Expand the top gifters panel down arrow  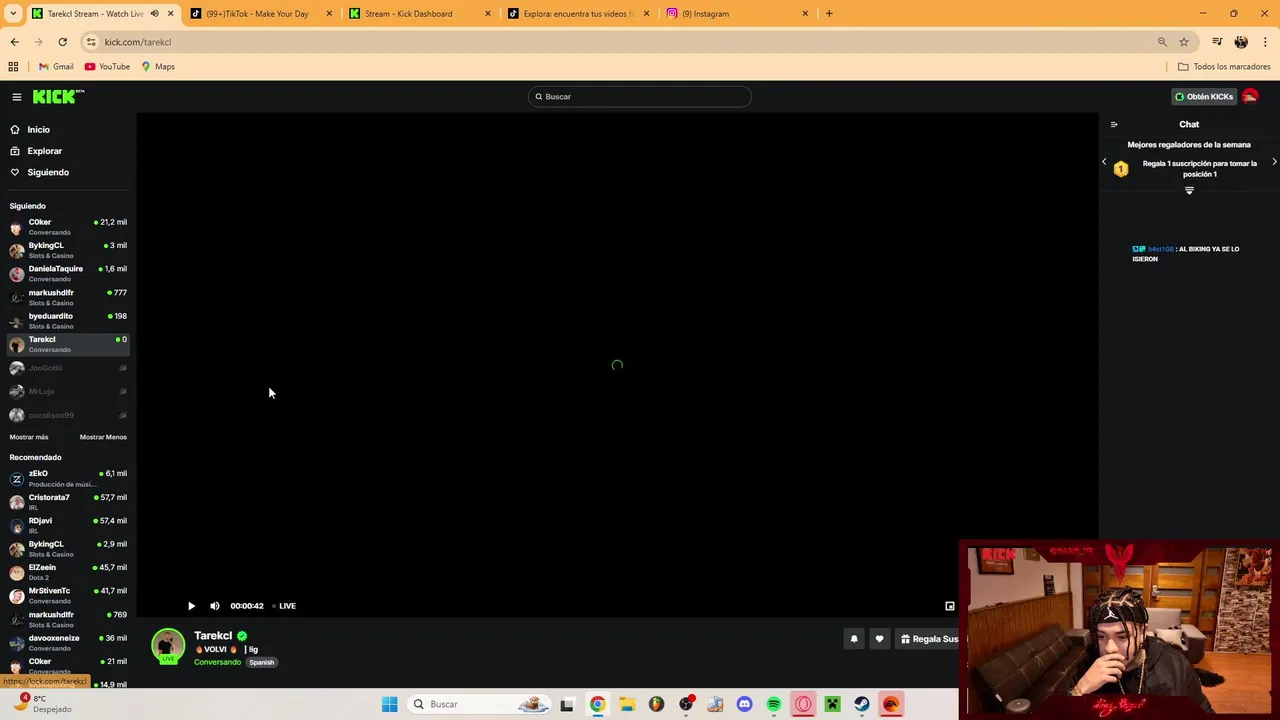[x=1189, y=190]
